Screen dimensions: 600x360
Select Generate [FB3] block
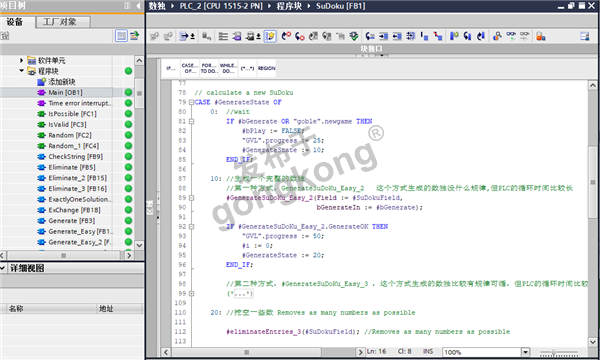(72, 221)
